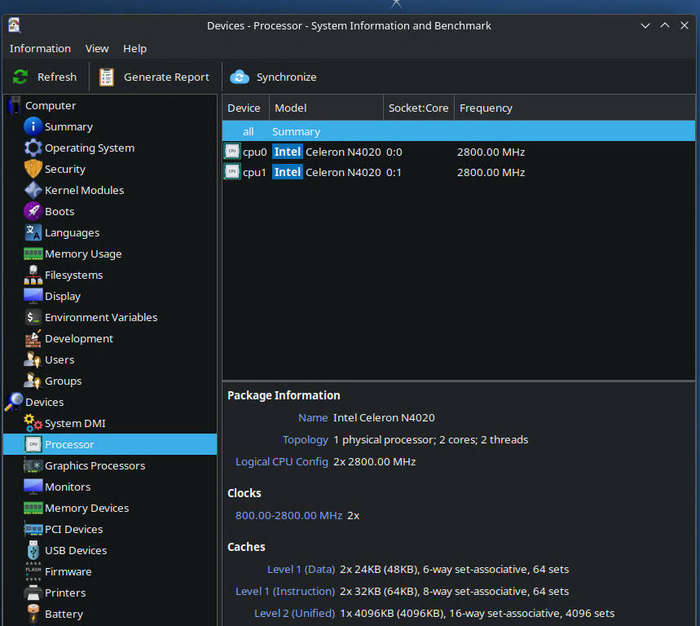
Task: Click the Caches heading
Action: click(246, 547)
